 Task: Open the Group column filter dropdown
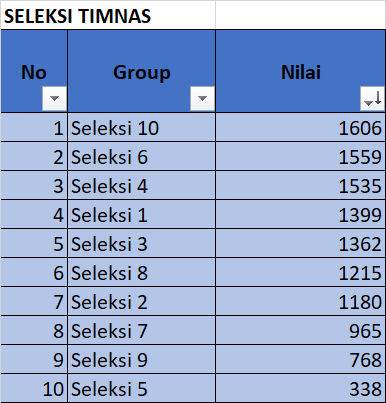202,98
